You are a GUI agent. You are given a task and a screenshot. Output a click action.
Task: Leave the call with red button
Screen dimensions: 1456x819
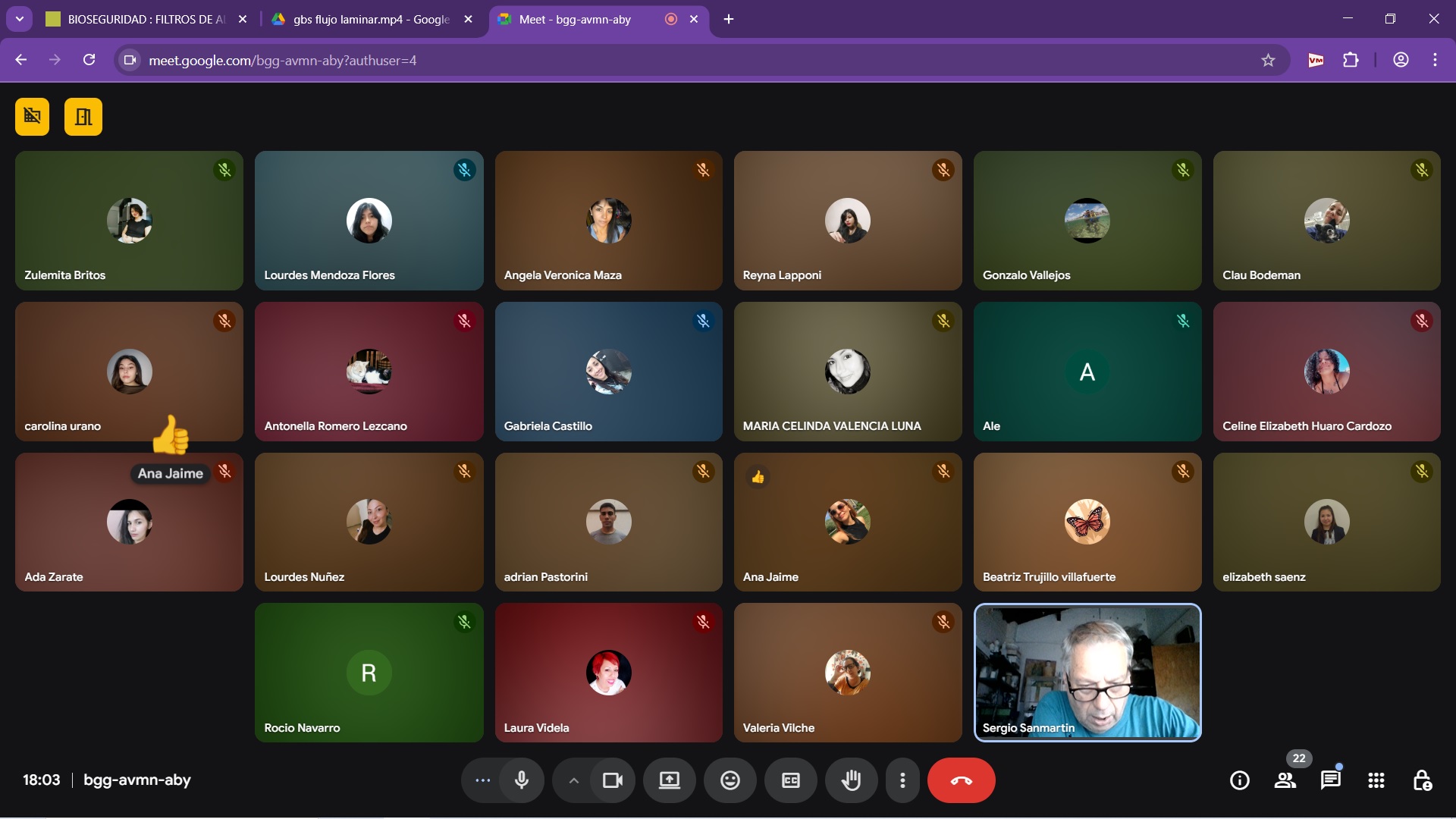961,780
